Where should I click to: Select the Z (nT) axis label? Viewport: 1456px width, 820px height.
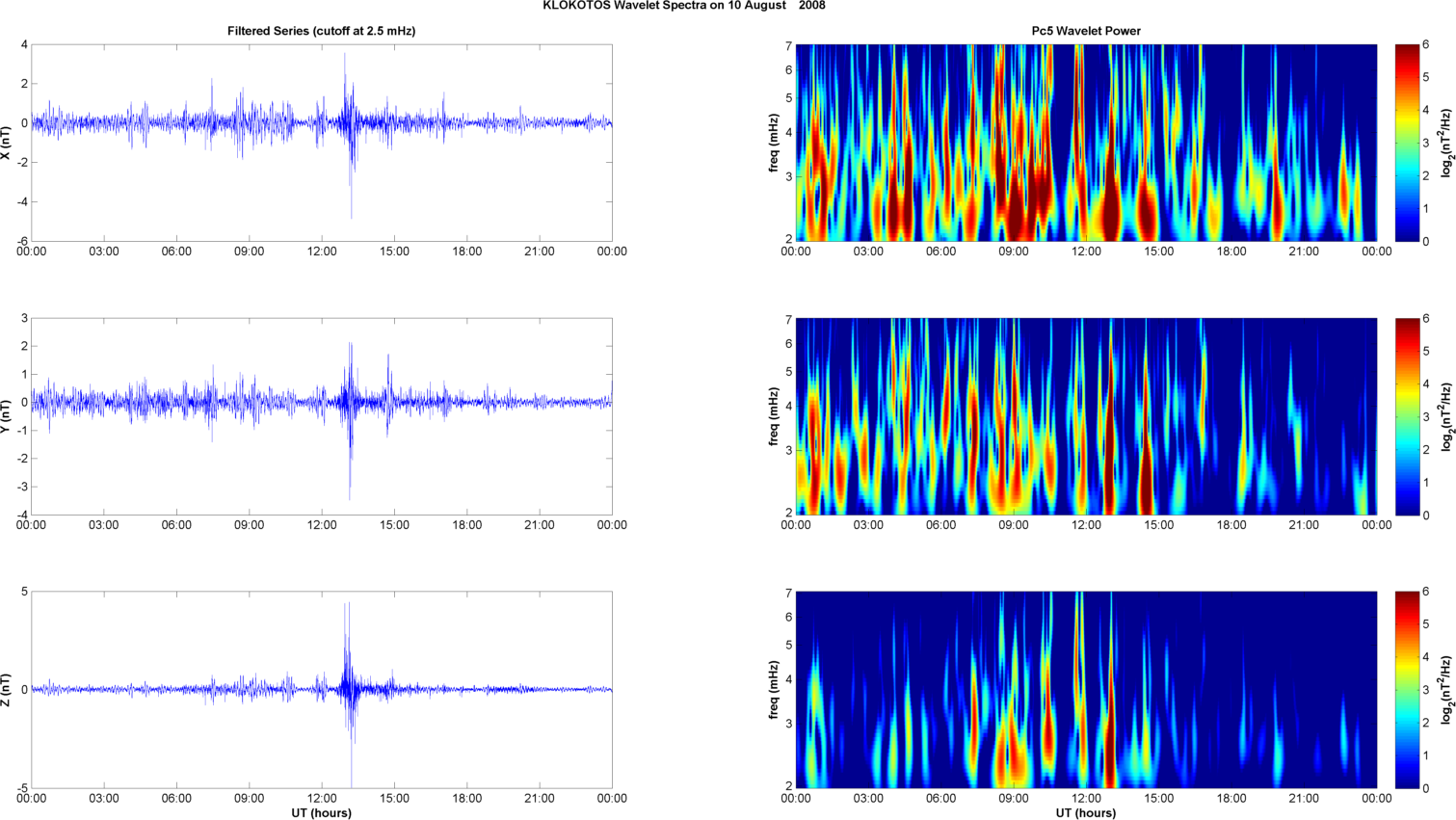click(x=6, y=690)
